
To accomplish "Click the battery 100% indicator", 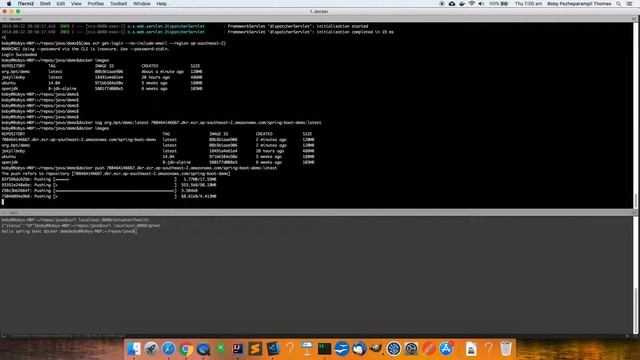I will [498, 4].
